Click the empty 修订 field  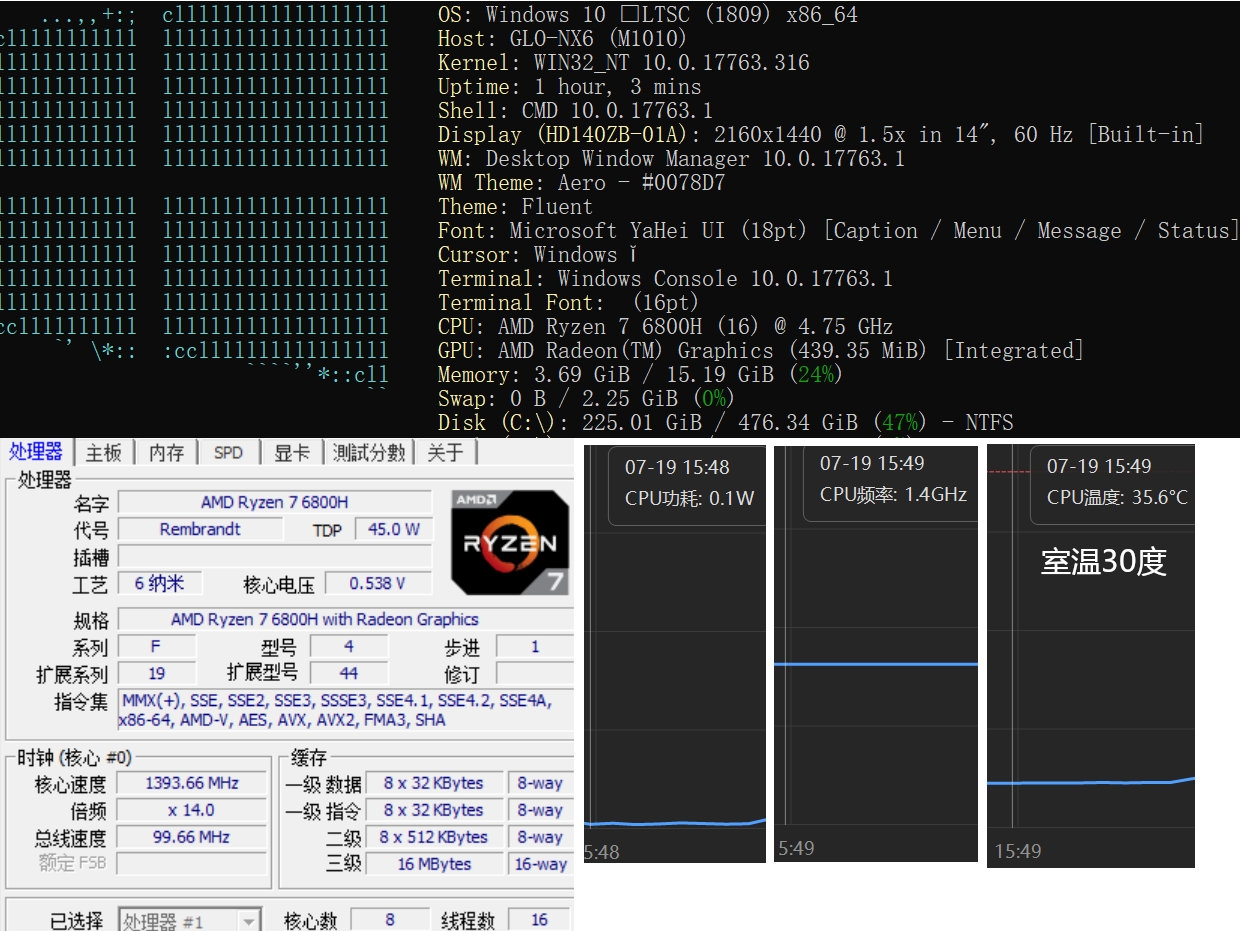[x=535, y=673]
